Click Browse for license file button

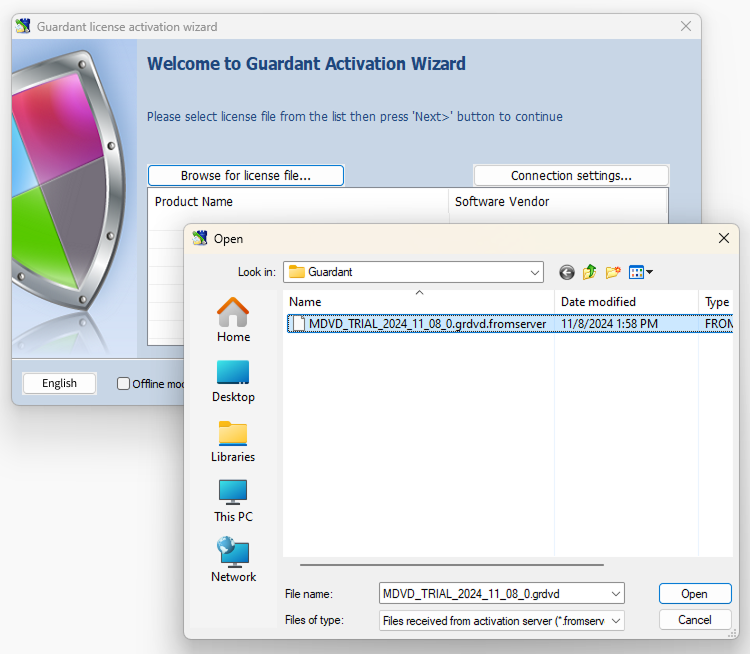coord(246,176)
